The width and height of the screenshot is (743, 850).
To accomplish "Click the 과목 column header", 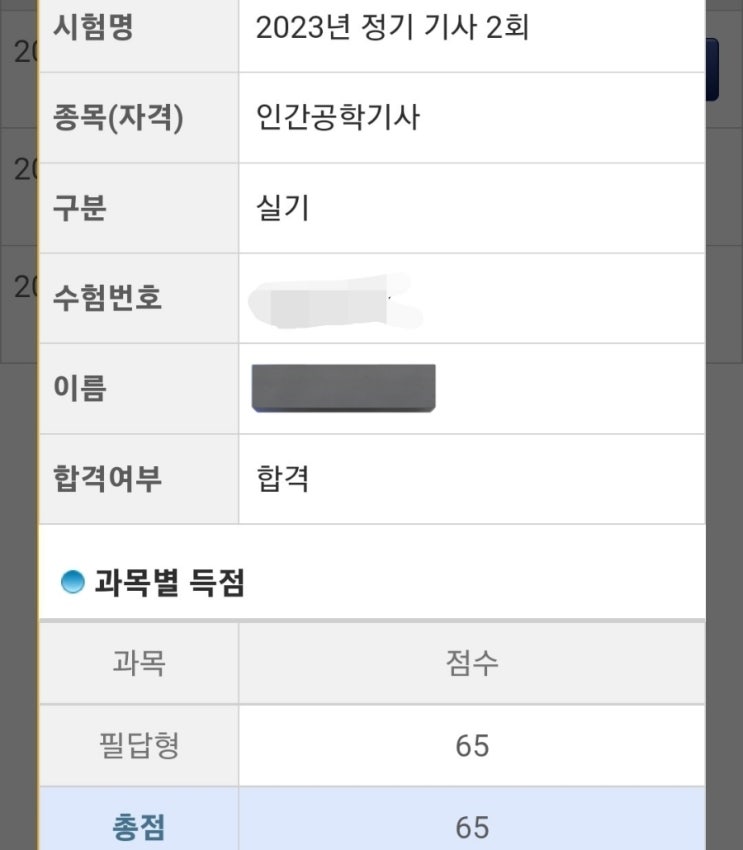I will tap(139, 663).
